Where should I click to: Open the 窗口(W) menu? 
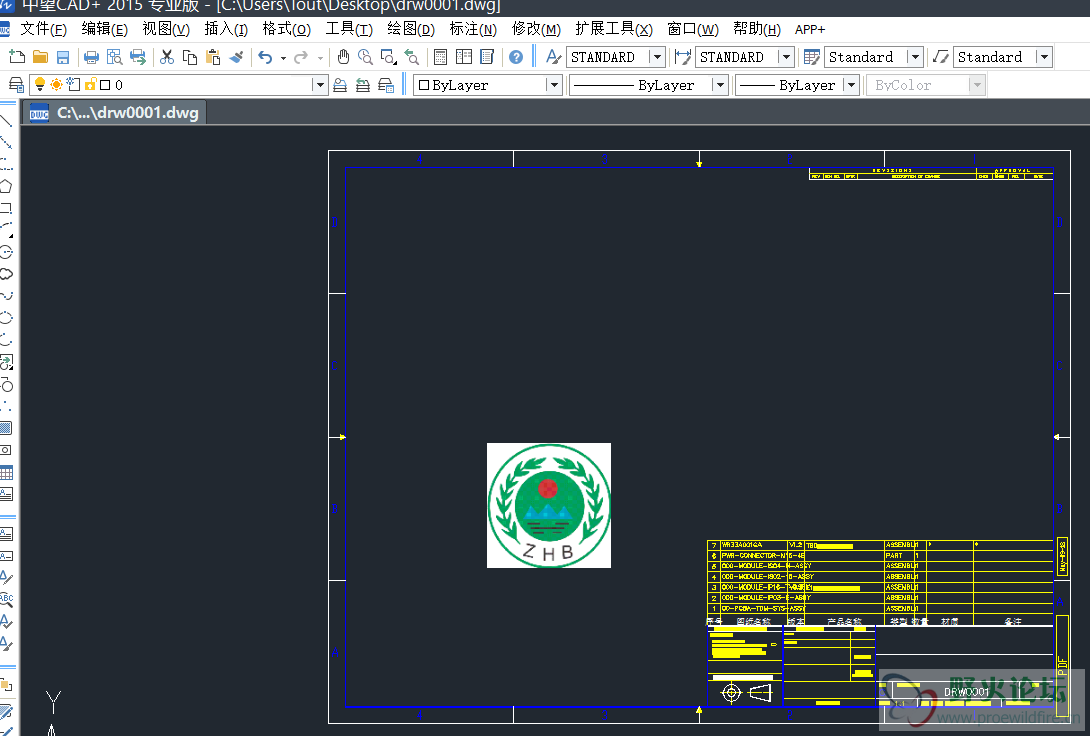pos(692,29)
